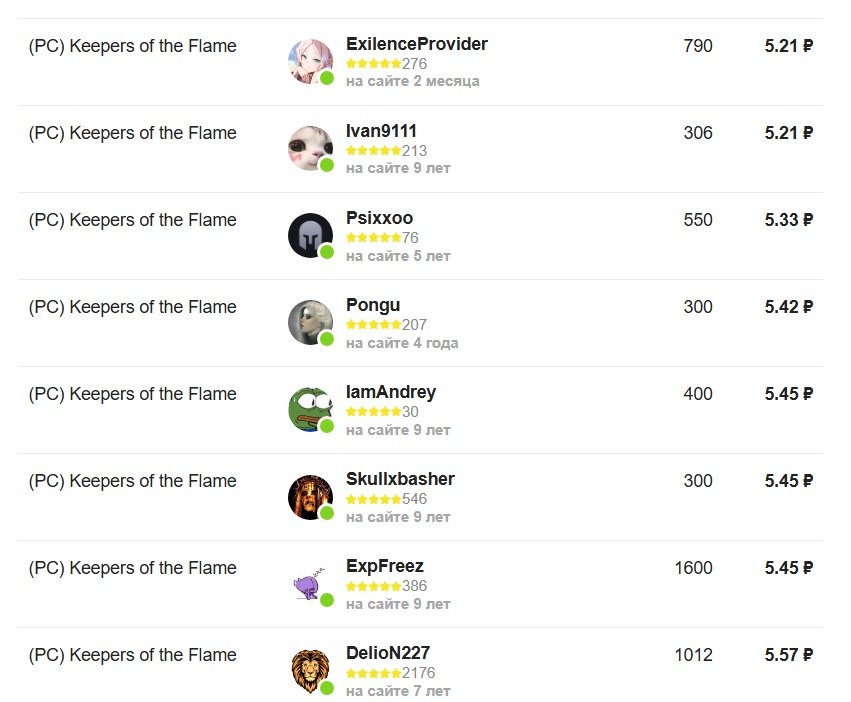
Task: Click Skullxbasher's skull avatar
Action: (310, 497)
